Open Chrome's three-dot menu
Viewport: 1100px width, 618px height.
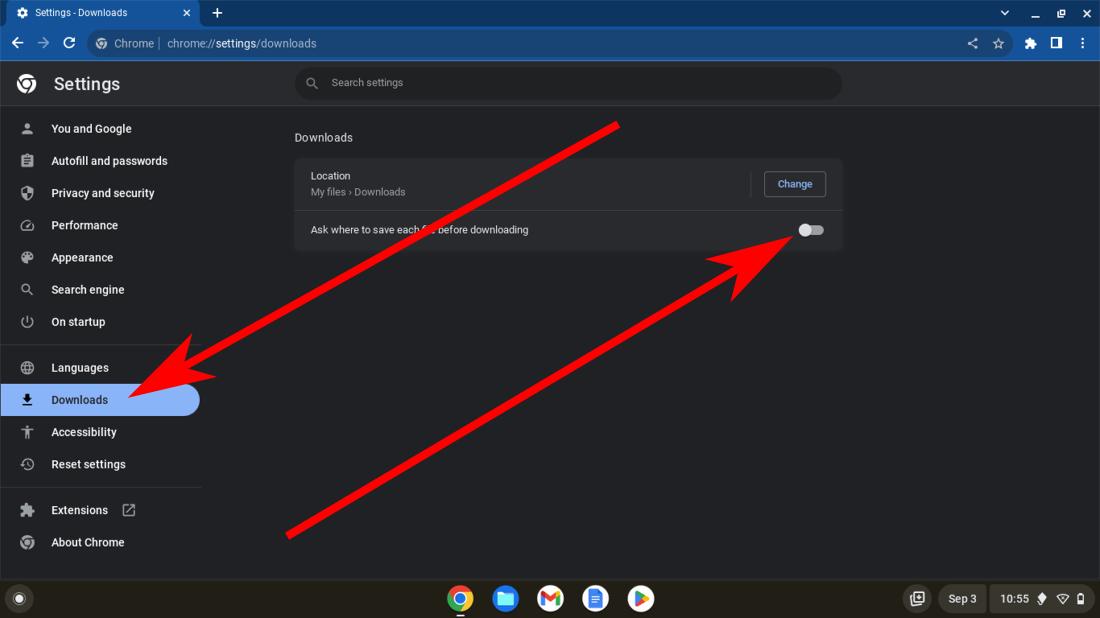click(x=1082, y=43)
